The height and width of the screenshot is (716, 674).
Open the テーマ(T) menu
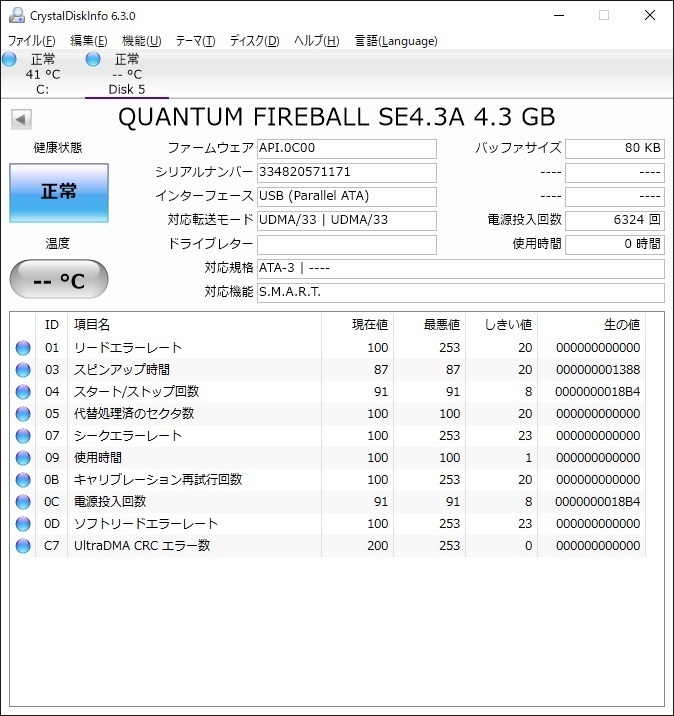click(x=195, y=41)
